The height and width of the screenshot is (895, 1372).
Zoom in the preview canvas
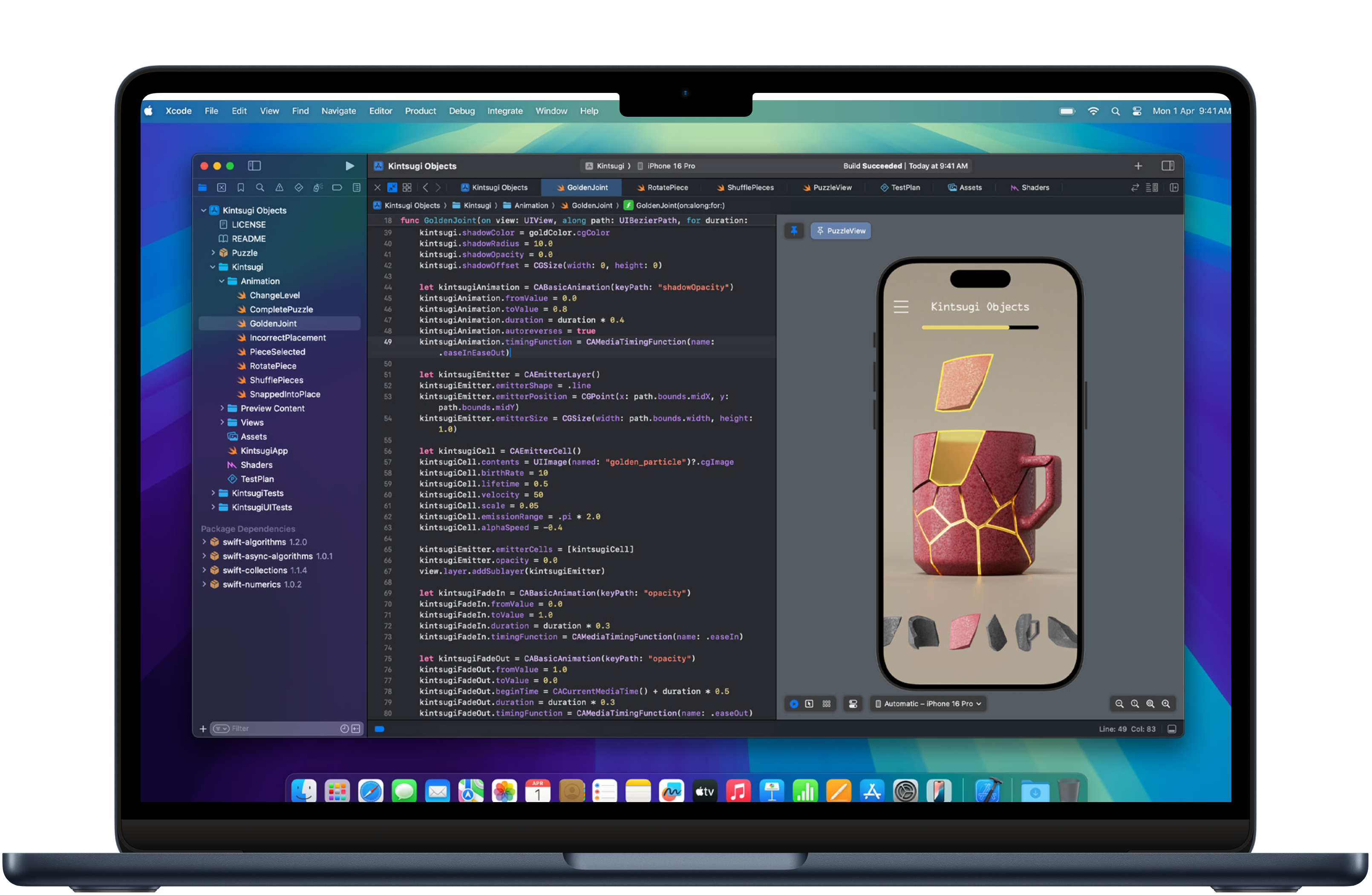click(x=1166, y=704)
